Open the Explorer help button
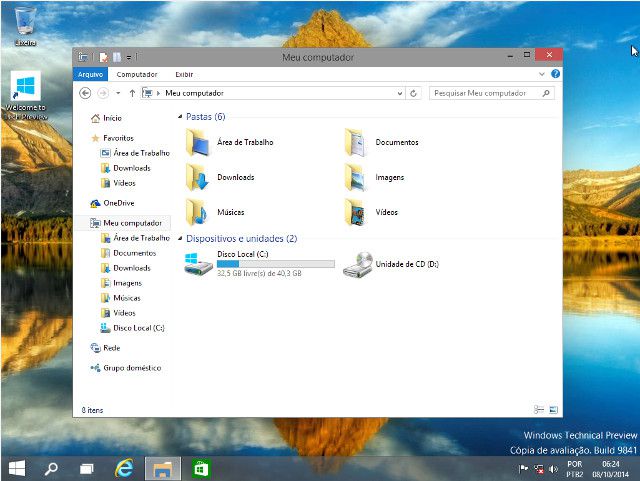Viewport: 640px width, 481px height. point(555,74)
